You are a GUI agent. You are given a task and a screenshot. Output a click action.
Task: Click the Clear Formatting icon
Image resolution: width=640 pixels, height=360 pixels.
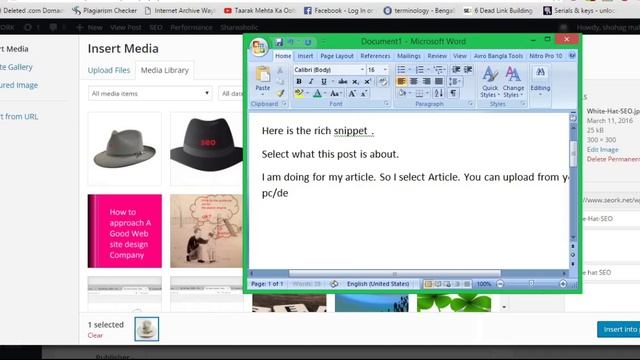tap(383, 82)
